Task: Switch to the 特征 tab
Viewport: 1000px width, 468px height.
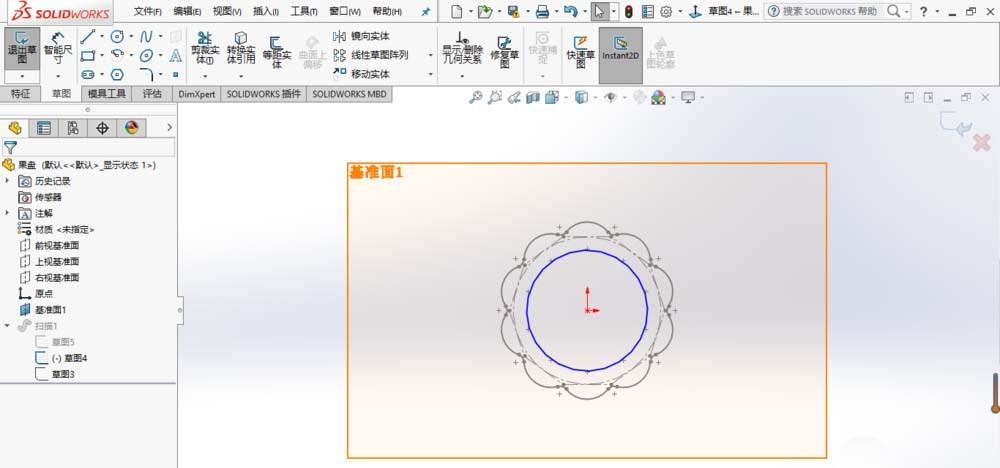Action: 20,94
